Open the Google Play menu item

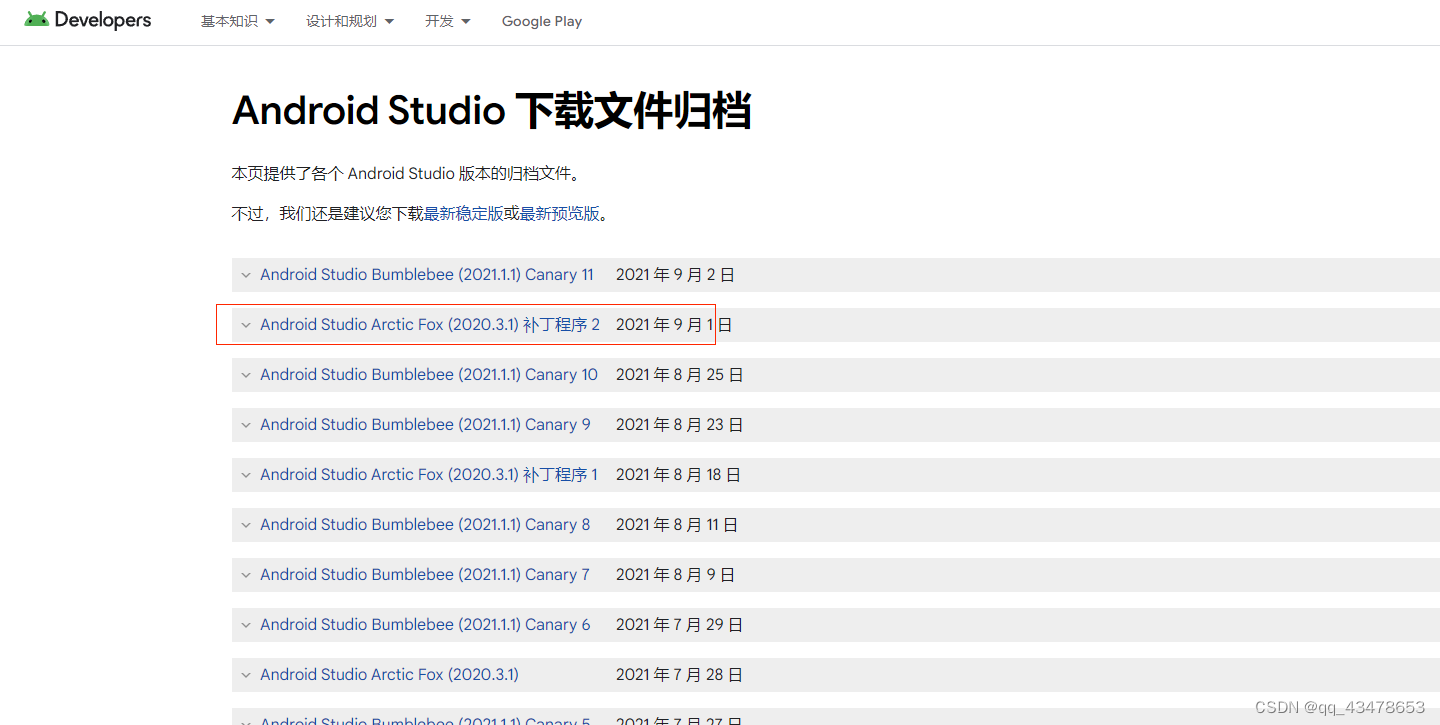click(541, 20)
